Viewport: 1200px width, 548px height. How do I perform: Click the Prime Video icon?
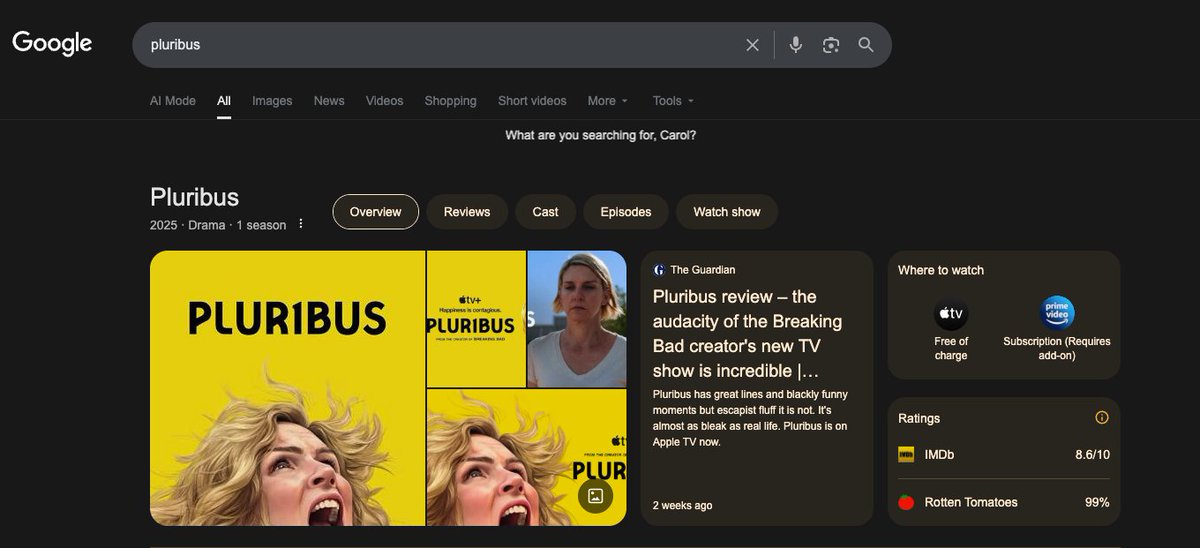tap(1057, 314)
